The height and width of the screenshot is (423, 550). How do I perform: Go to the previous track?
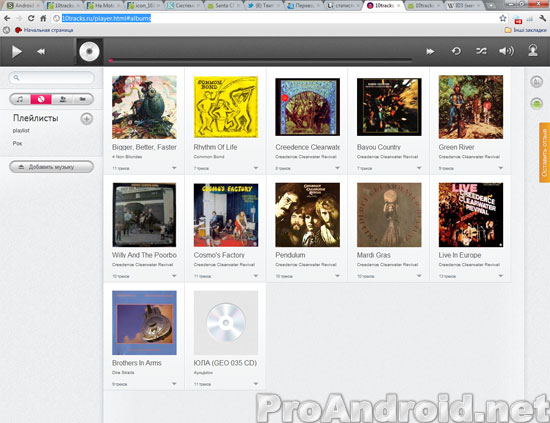pos(41,52)
